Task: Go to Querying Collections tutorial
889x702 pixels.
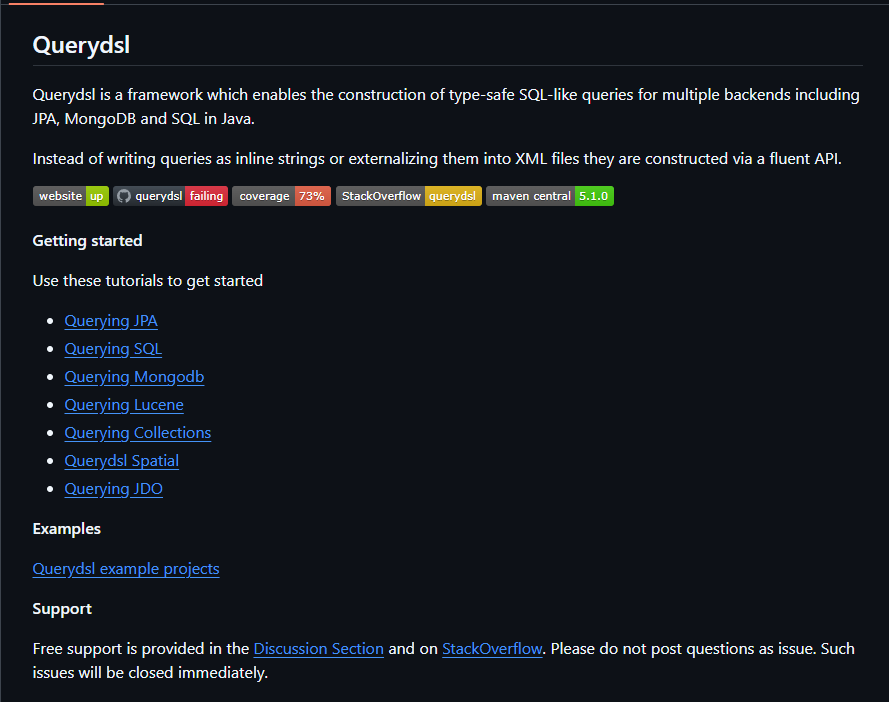Action: [x=138, y=433]
